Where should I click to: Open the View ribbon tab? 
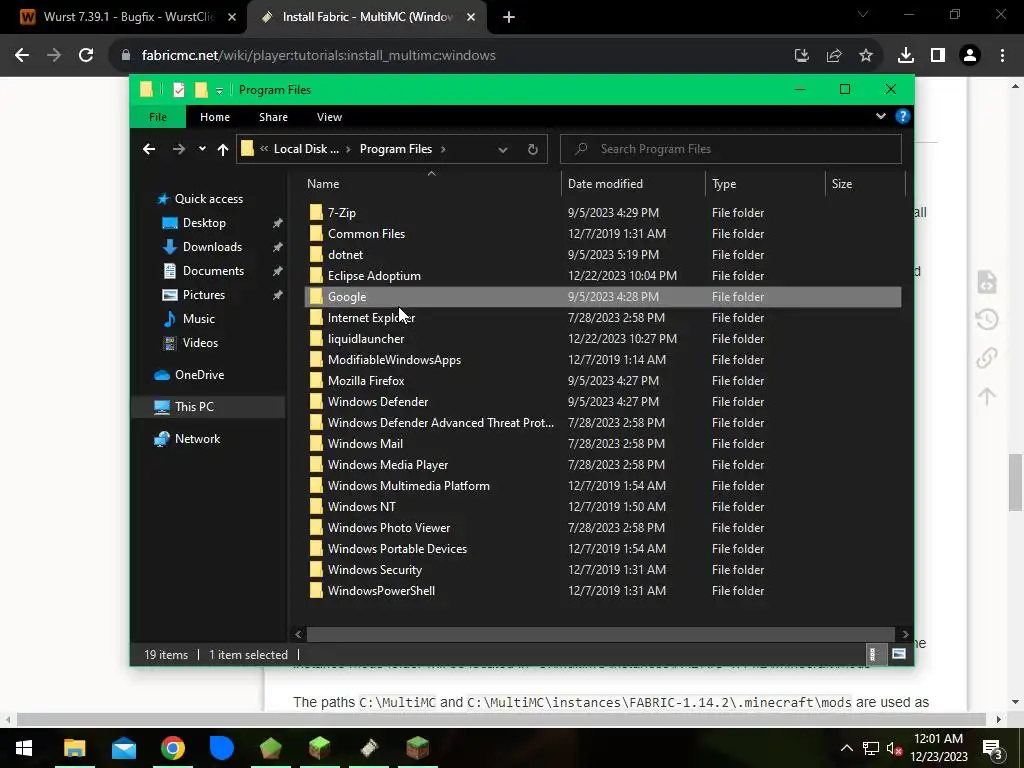click(x=329, y=117)
